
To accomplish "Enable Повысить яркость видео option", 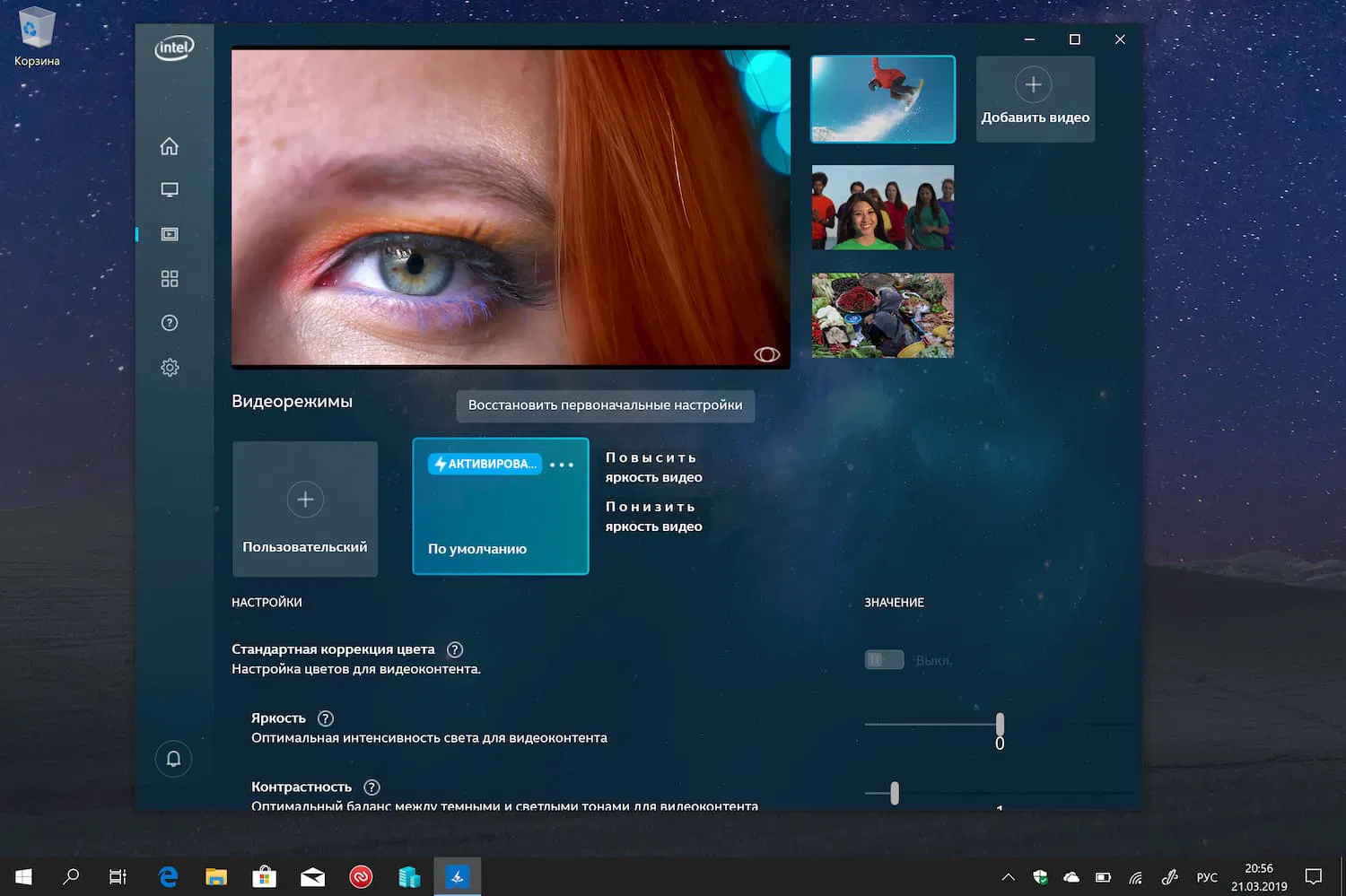I will (x=653, y=467).
